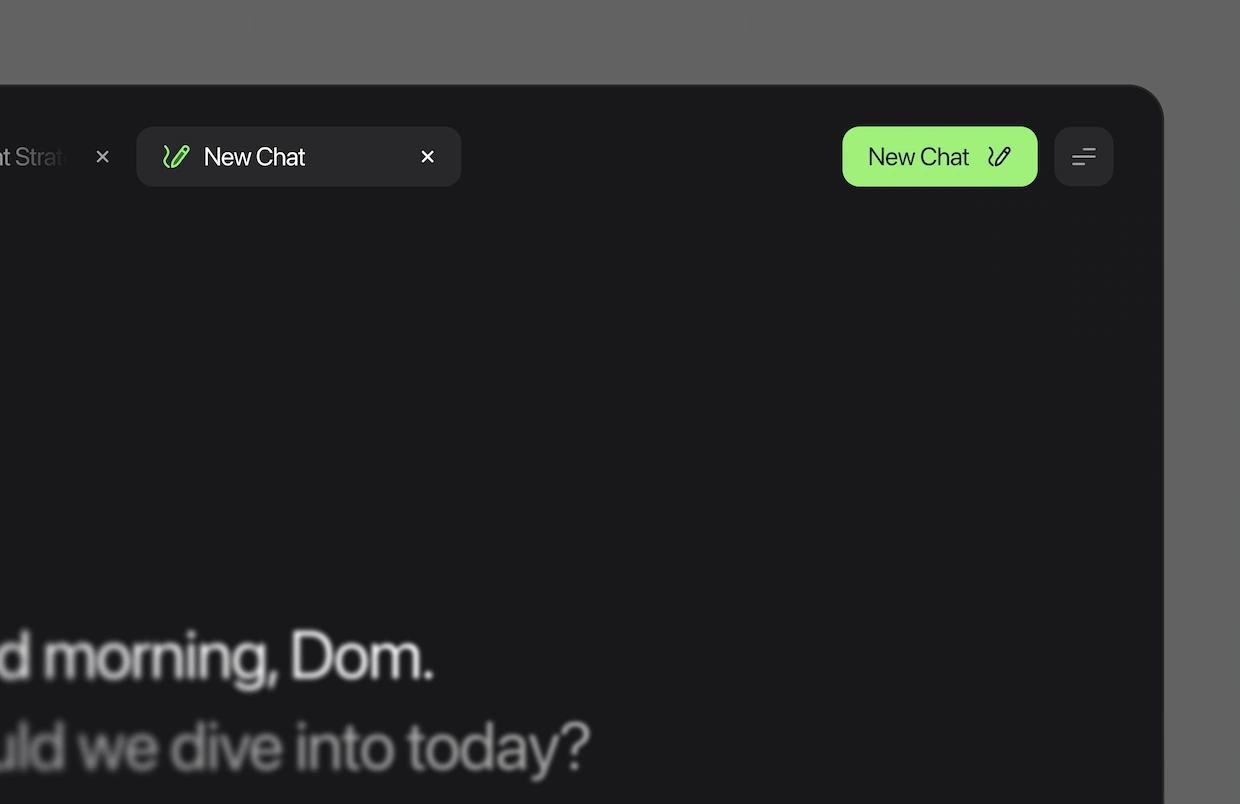Click the "New Chat" text on green button
This screenshot has width=1240, height=804.
click(x=918, y=157)
